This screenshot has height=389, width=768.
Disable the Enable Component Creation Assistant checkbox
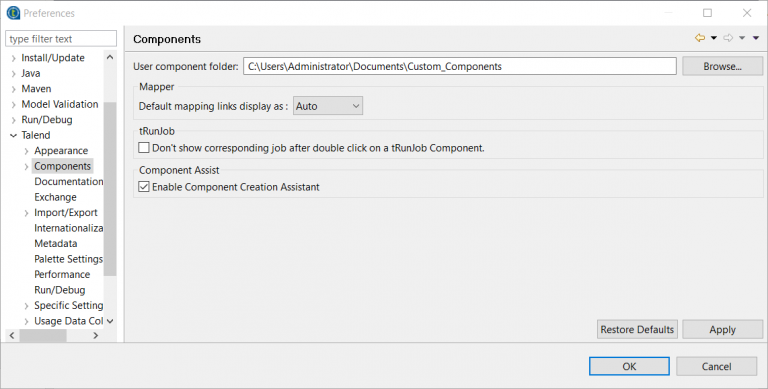[x=144, y=187]
